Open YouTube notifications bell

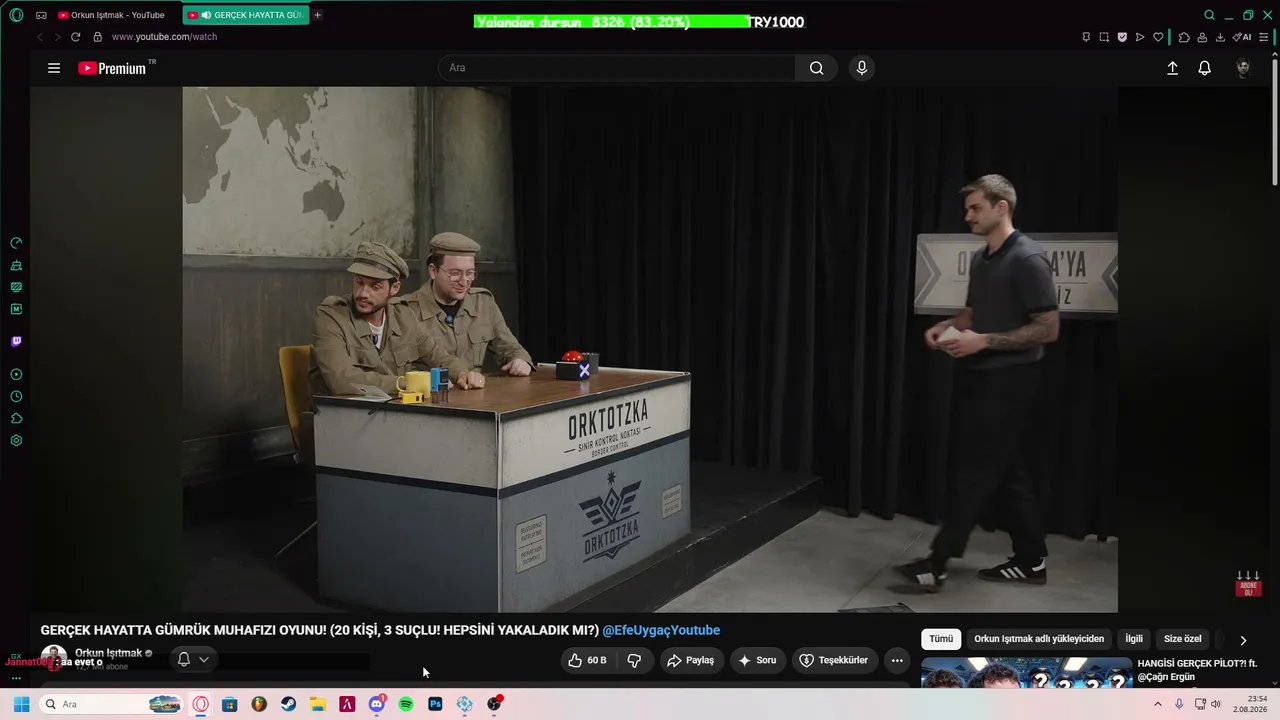coord(1205,68)
